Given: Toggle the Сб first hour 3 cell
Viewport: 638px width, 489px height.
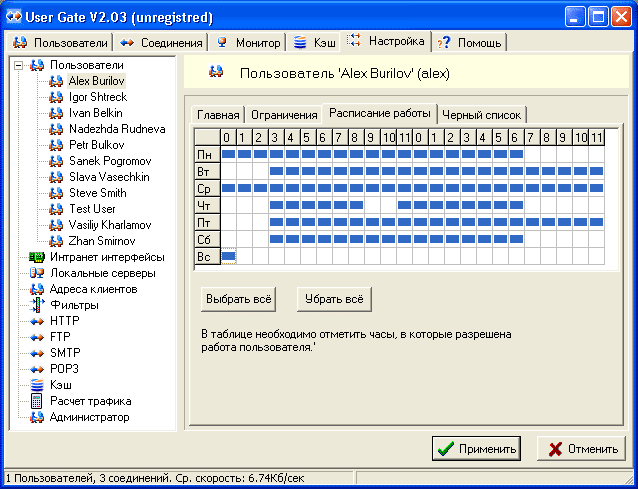Looking at the screenshot, I should (276, 239).
